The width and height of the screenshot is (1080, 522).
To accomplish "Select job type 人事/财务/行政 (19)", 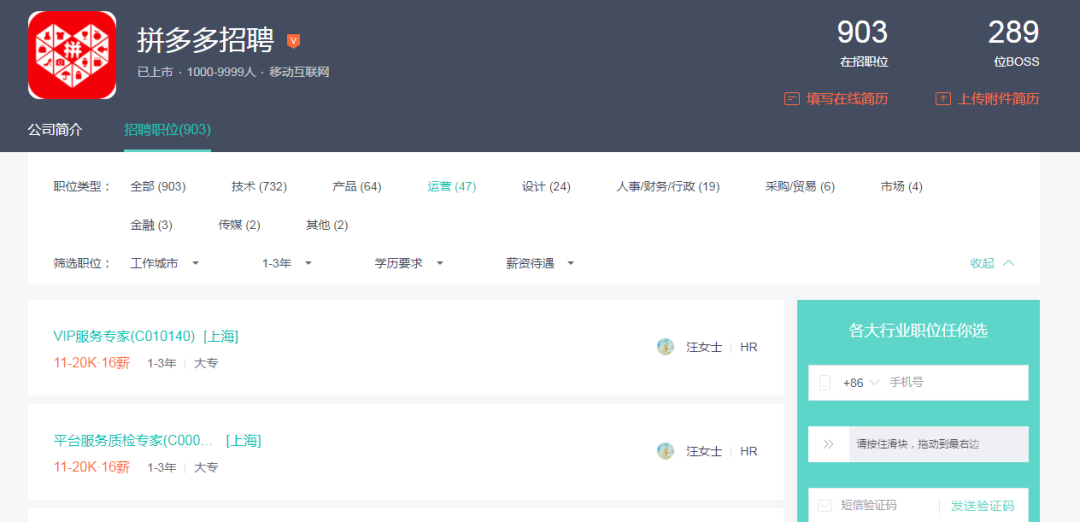I will pos(668,187).
